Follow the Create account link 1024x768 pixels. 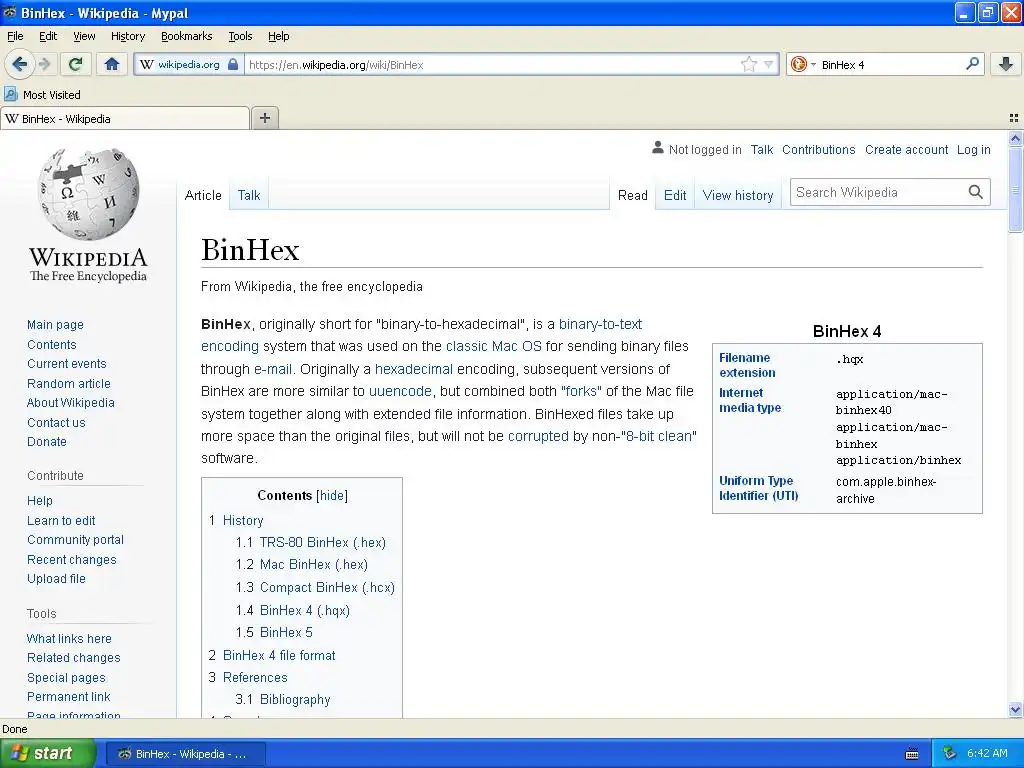coord(906,150)
